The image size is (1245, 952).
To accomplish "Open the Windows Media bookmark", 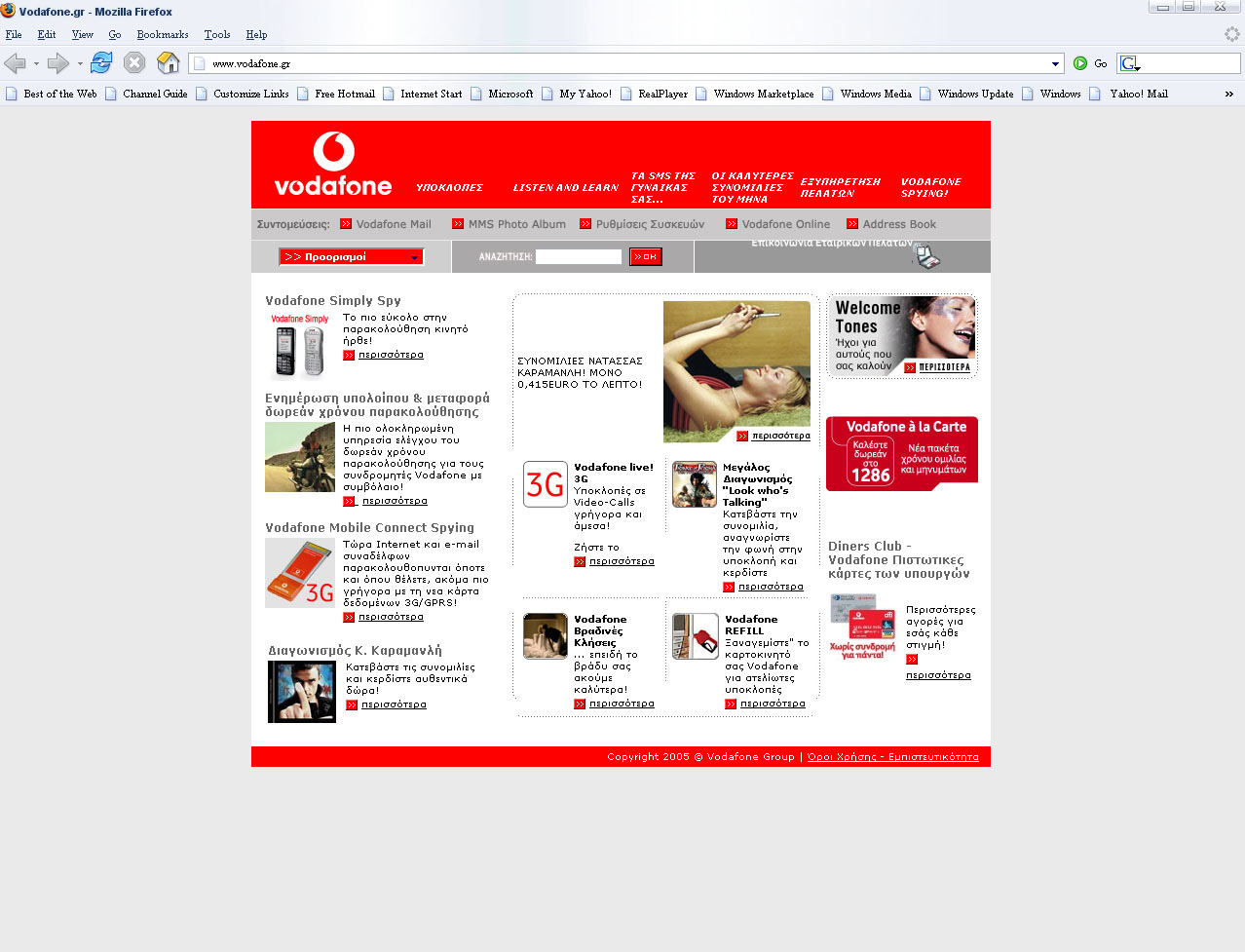I will 867,94.
